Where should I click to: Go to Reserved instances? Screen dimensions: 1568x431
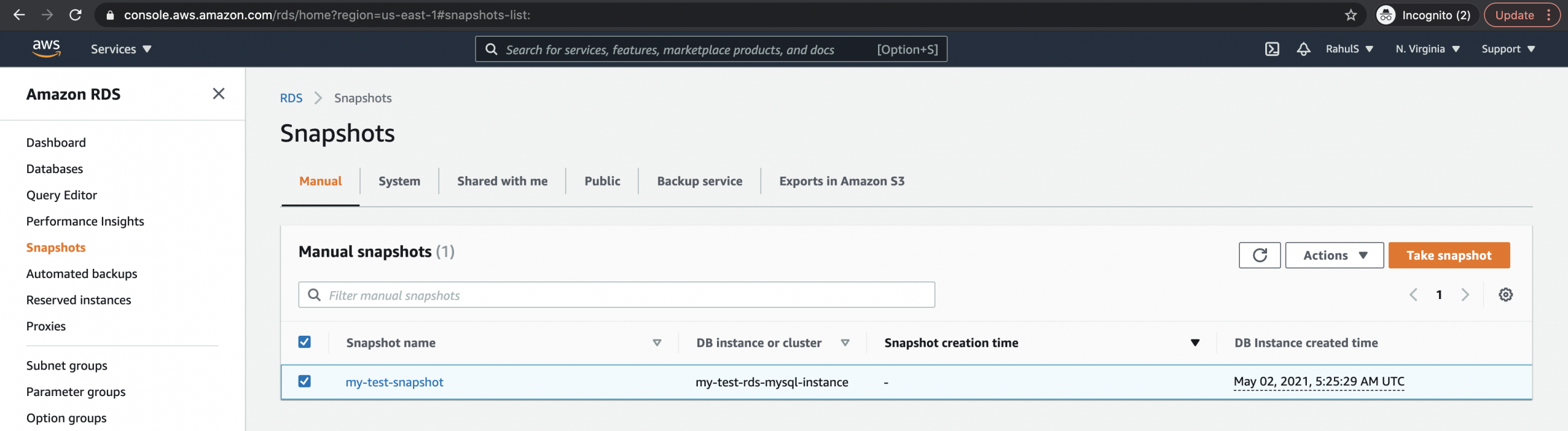[x=78, y=300]
